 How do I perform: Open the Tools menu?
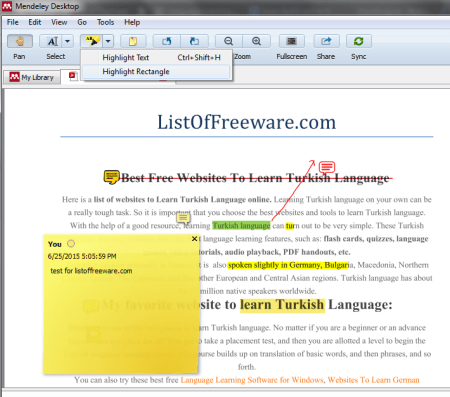pos(105,22)
